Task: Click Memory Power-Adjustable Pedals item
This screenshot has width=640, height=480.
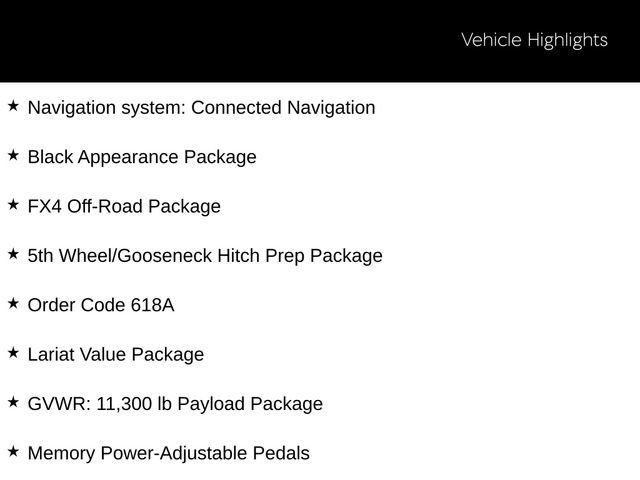Action: [x=169, y=453]
